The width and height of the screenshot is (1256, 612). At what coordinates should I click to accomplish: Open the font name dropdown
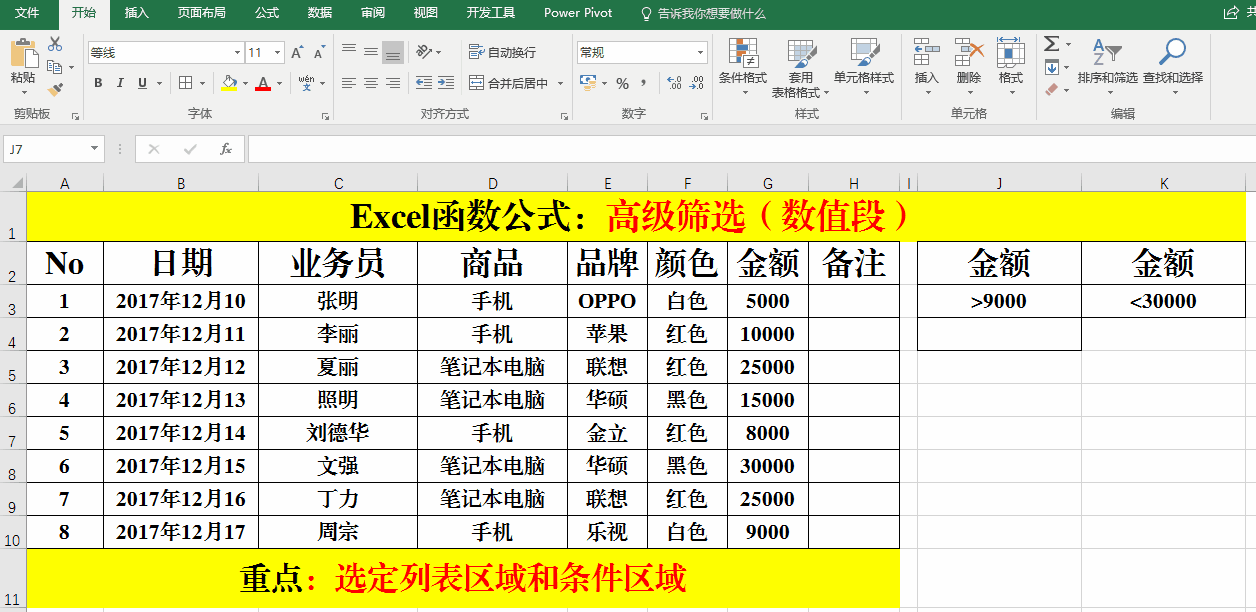click(x=237, y=53)
